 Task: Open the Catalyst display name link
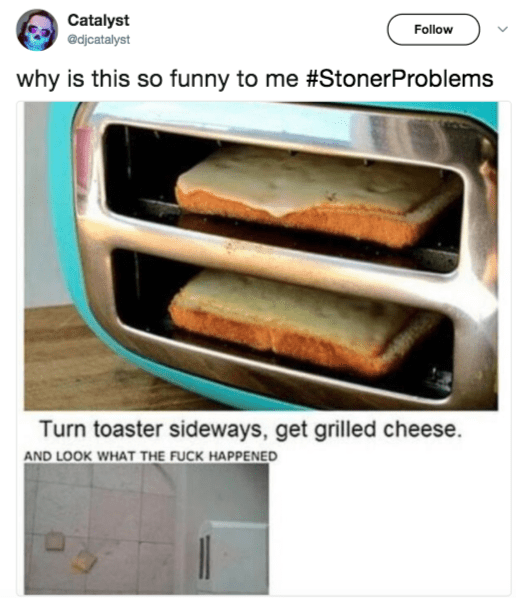coord(98,20)
